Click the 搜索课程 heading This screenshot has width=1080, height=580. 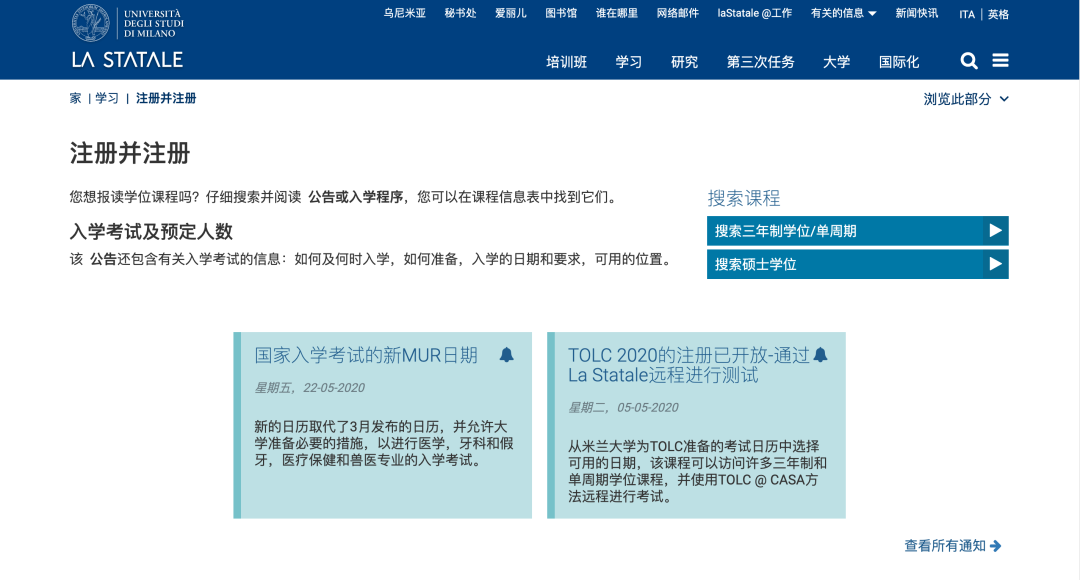(743, 198)
